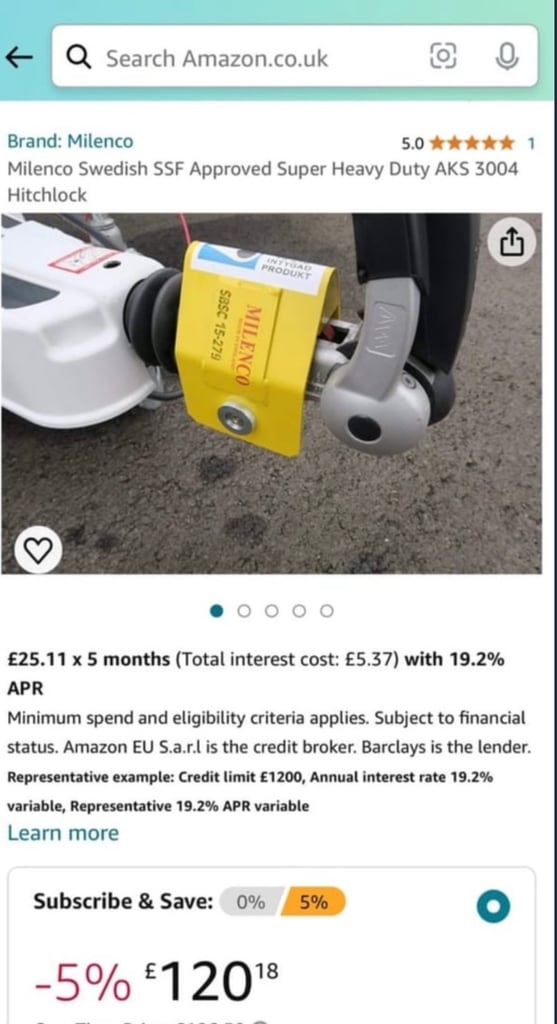Open Learn more about instalments
557x1024 pixels.
[63, 833]
